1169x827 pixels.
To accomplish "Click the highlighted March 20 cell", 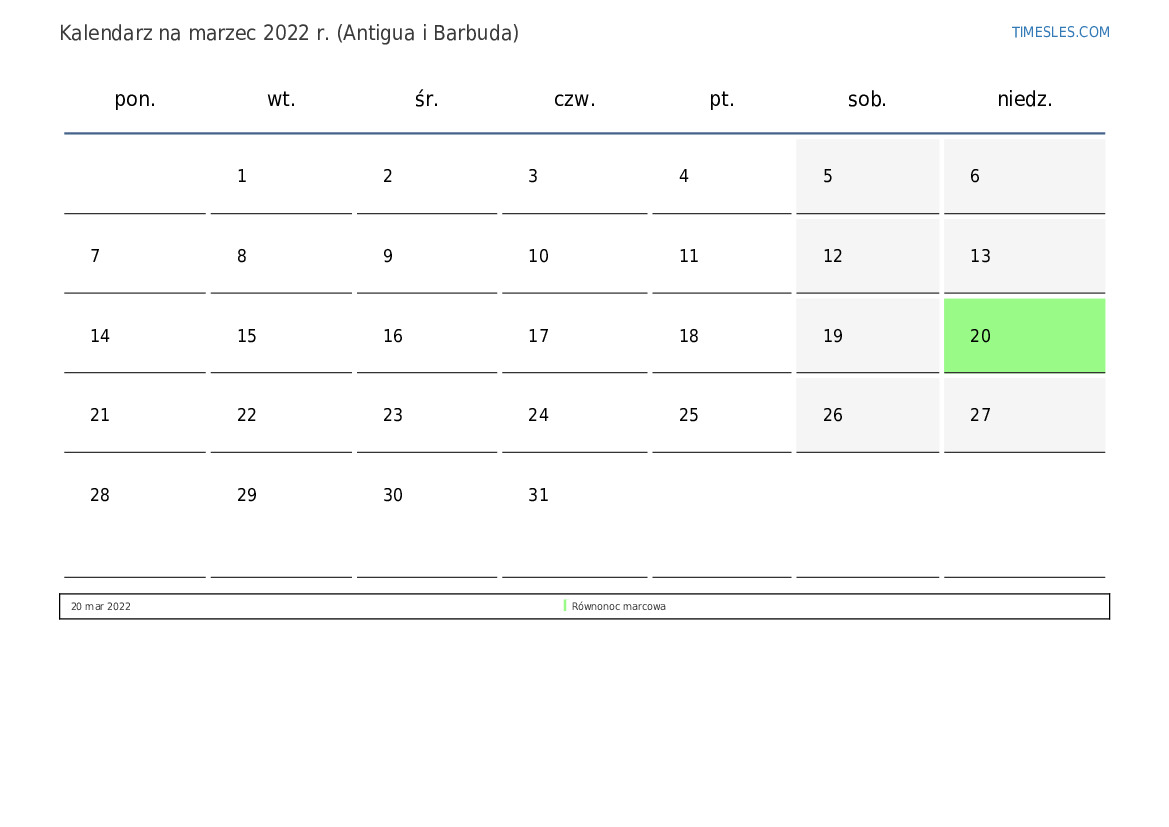I will (1024, 336).
